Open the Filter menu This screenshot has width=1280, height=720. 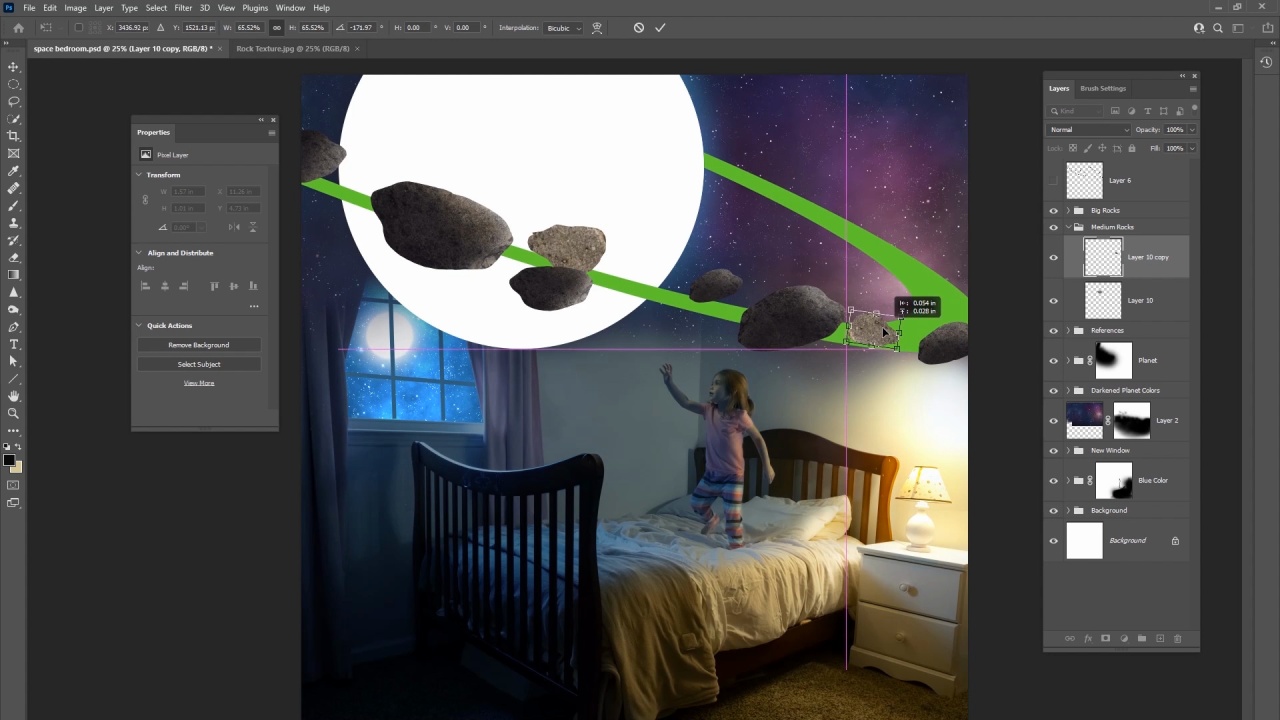pos(183,8)
